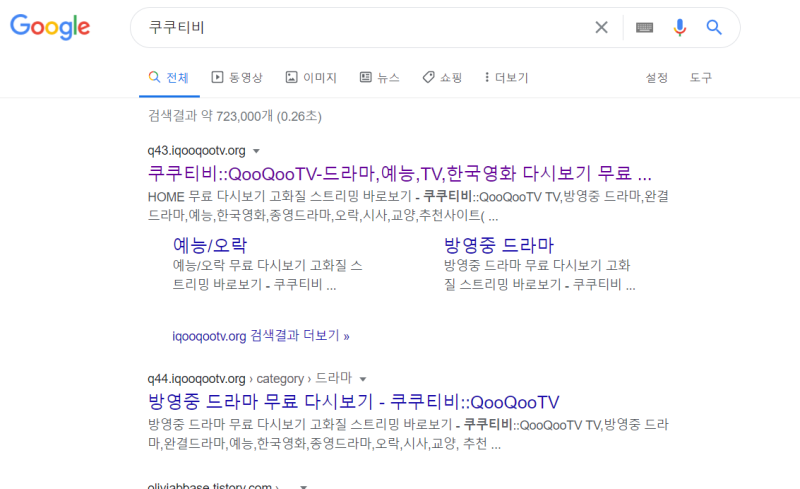Clear the search box with X icon
This screenshot has width=800, height=489.
coord(602,28)
